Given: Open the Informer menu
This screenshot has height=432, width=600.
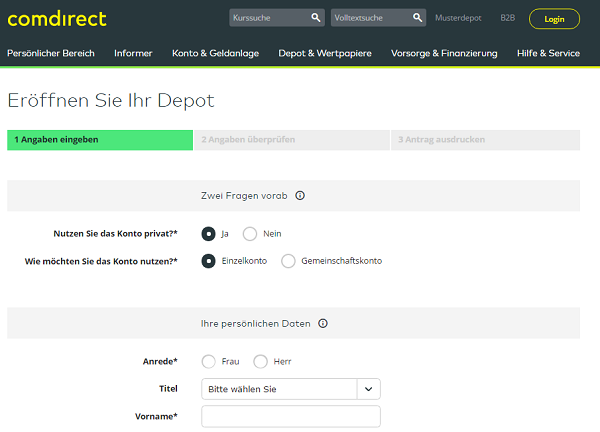Looking at the screenshot, I should (x=133, y=53).
